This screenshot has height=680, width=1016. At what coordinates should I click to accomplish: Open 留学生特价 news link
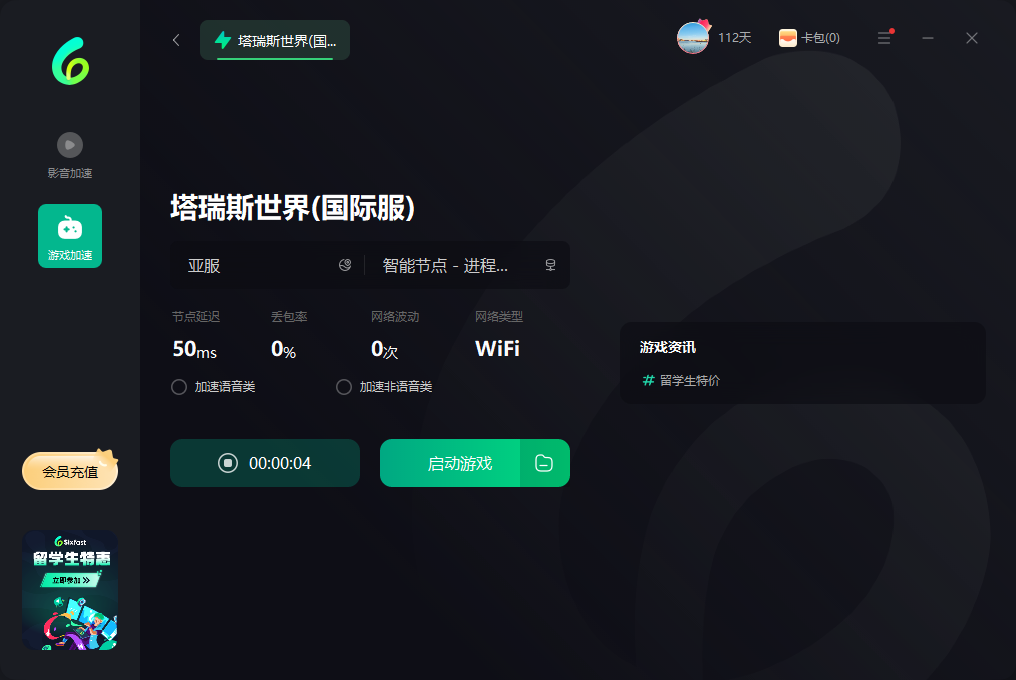coord(689,381)
